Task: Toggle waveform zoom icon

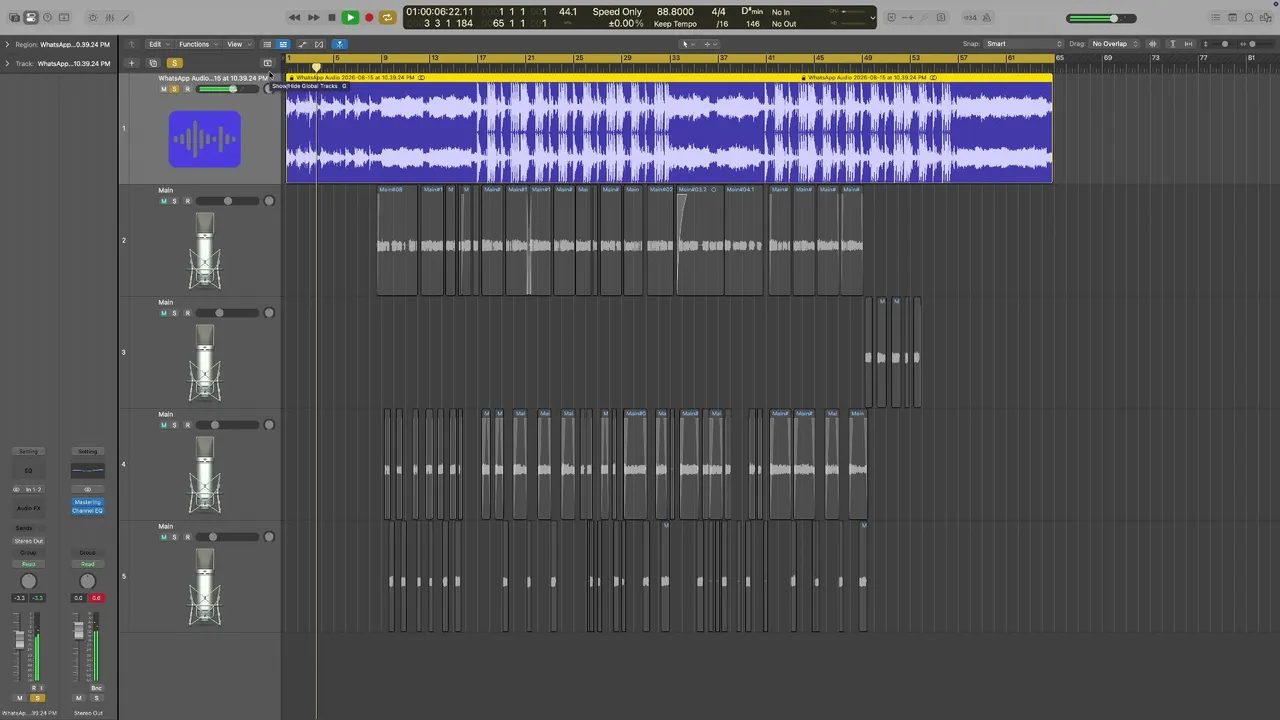Action: tap(1153, 44)
